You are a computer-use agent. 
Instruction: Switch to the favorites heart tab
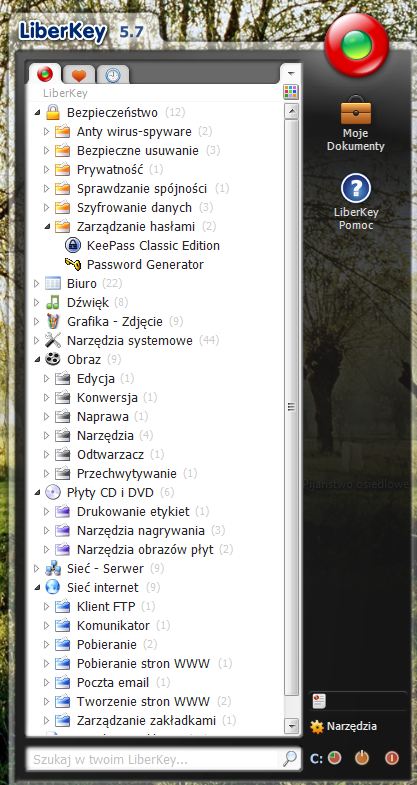point(79,75)
